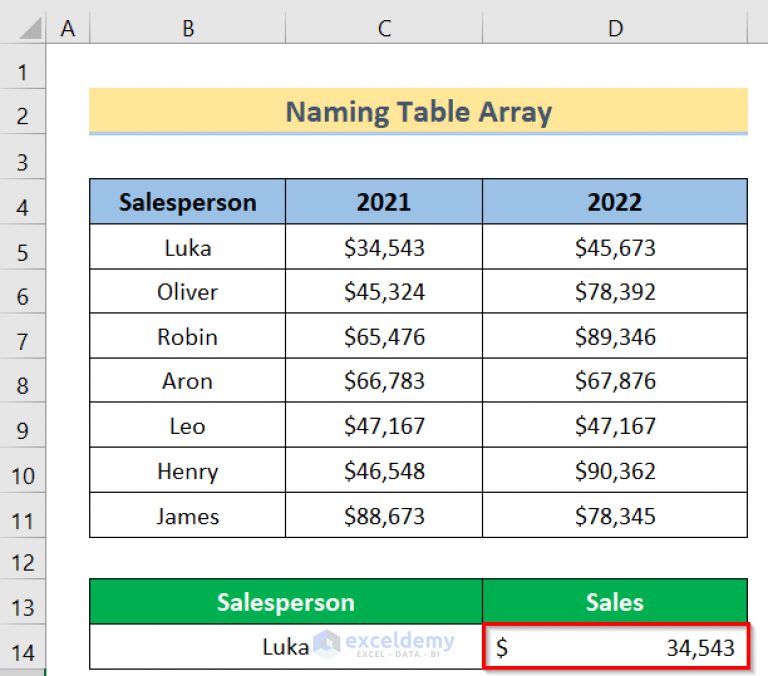Select row 14 header
Viewport: 768px width, 676px height.
(23, 648)
